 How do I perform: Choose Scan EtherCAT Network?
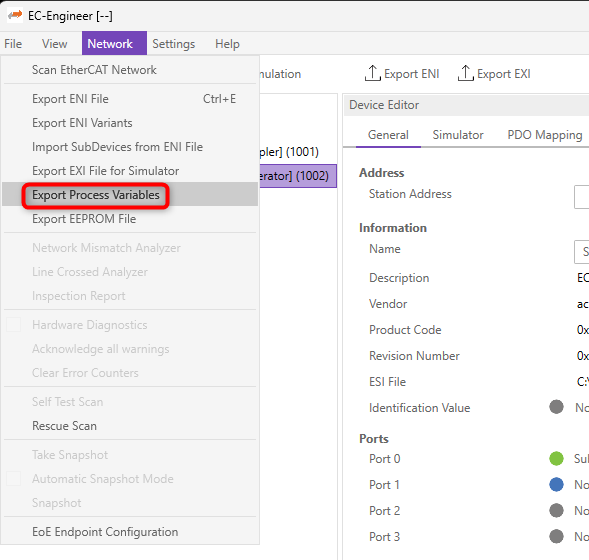(130, 70)
